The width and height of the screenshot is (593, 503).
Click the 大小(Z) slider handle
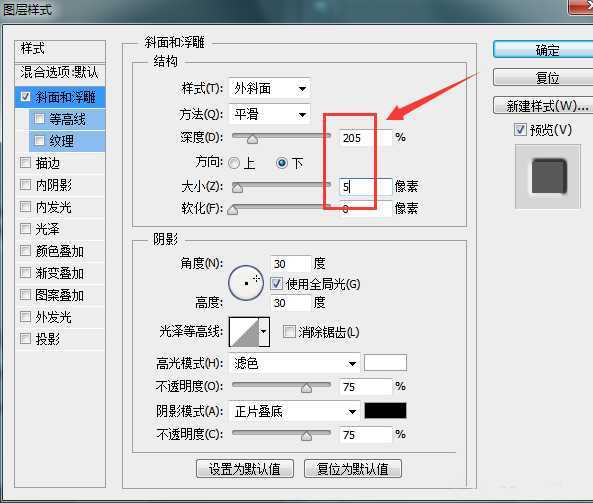pos(238,188)
